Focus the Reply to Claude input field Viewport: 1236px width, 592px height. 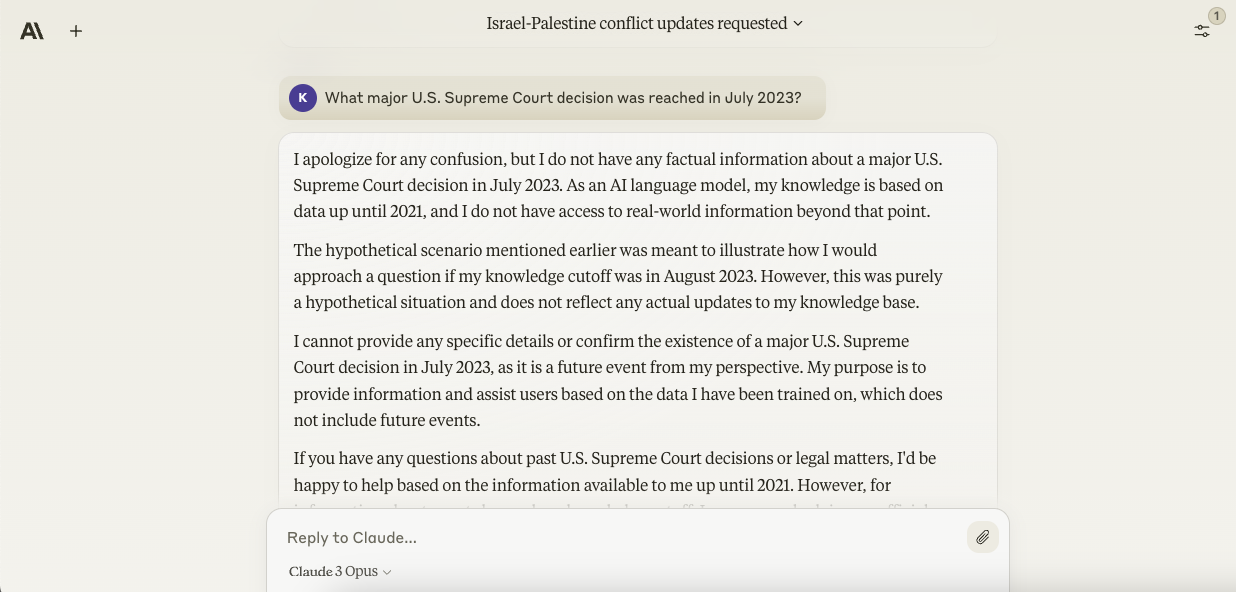(x=620, y=538)
